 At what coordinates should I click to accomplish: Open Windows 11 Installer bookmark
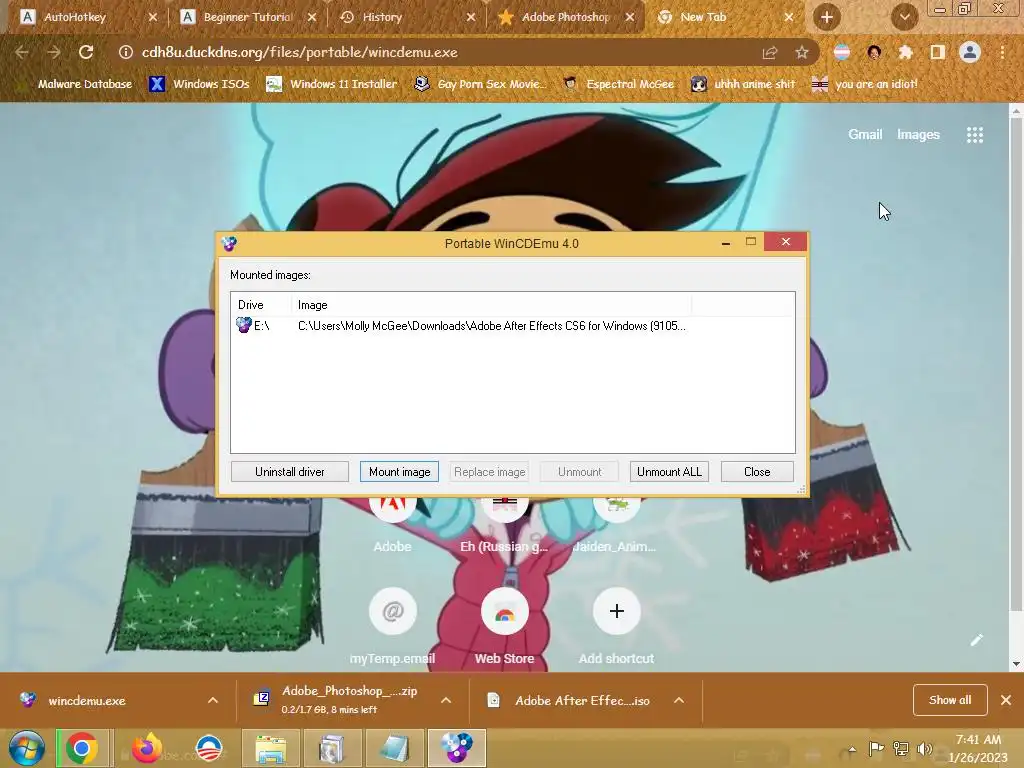[332, 84]
